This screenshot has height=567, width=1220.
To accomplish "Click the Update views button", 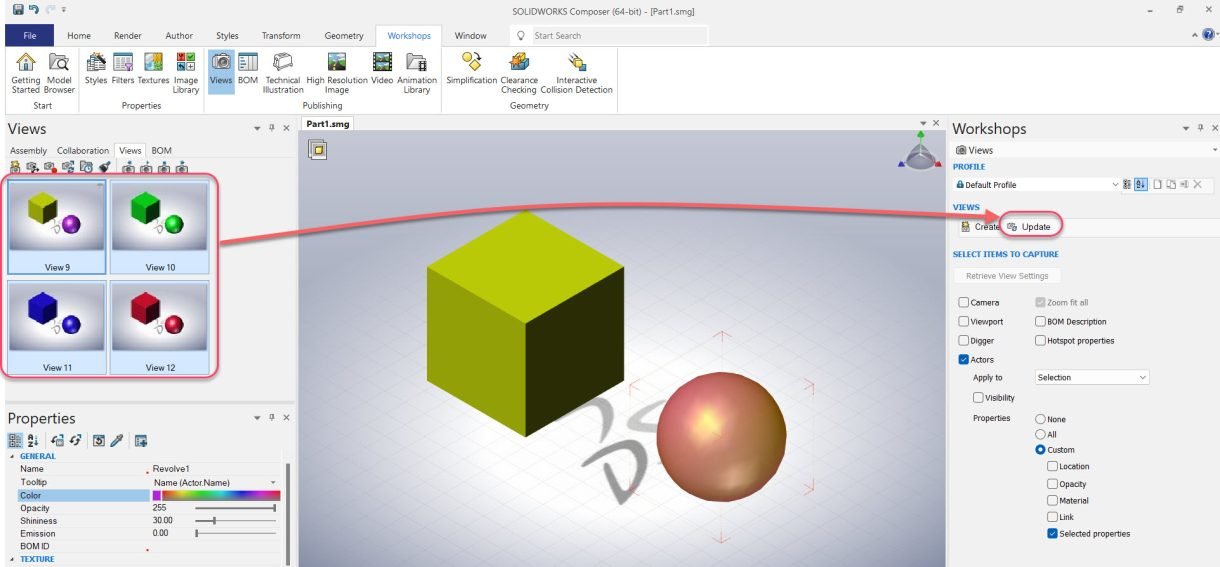I will coord(1030,227).
